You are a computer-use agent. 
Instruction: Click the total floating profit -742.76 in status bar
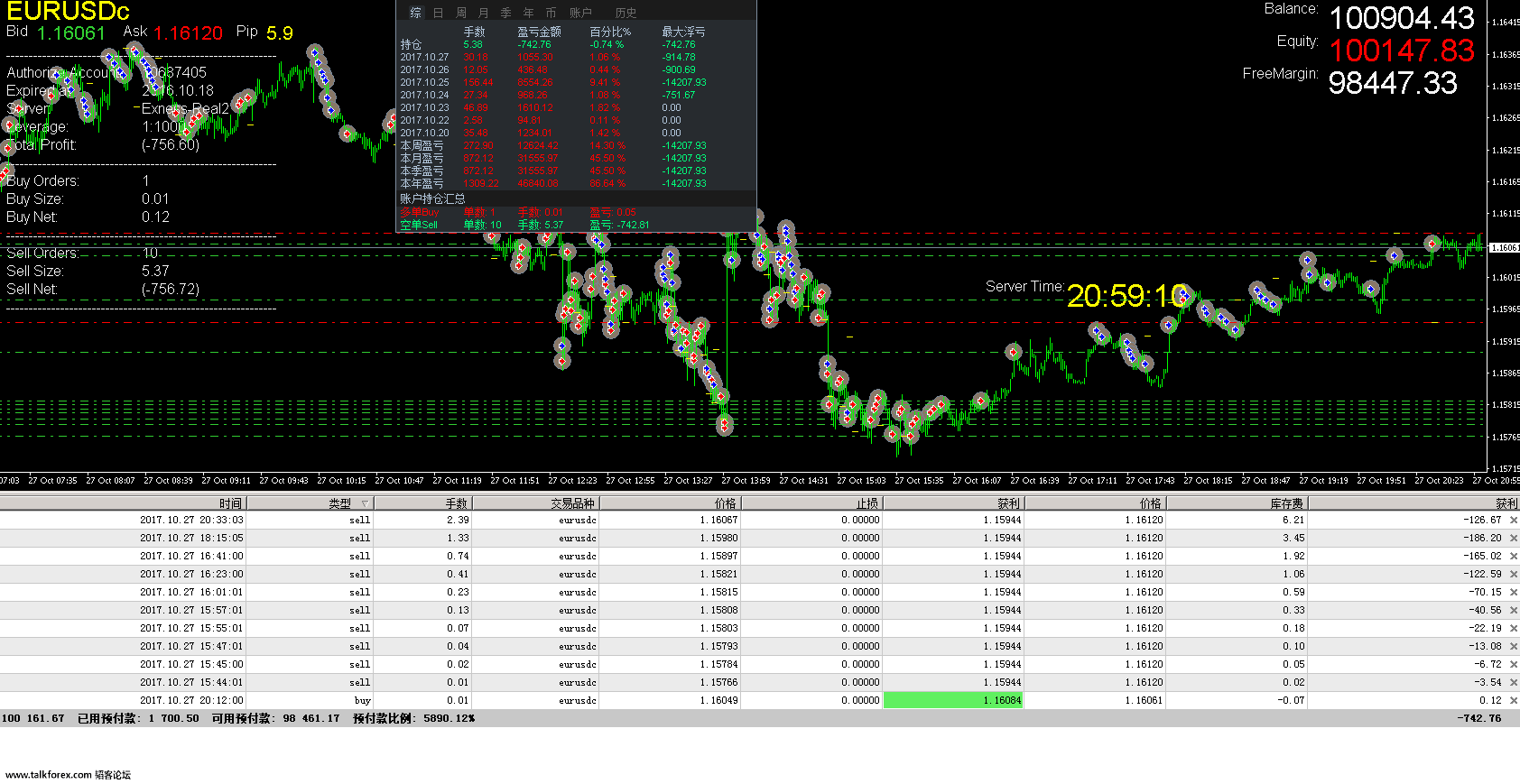pyautogui.click(x=1478, y=718)
